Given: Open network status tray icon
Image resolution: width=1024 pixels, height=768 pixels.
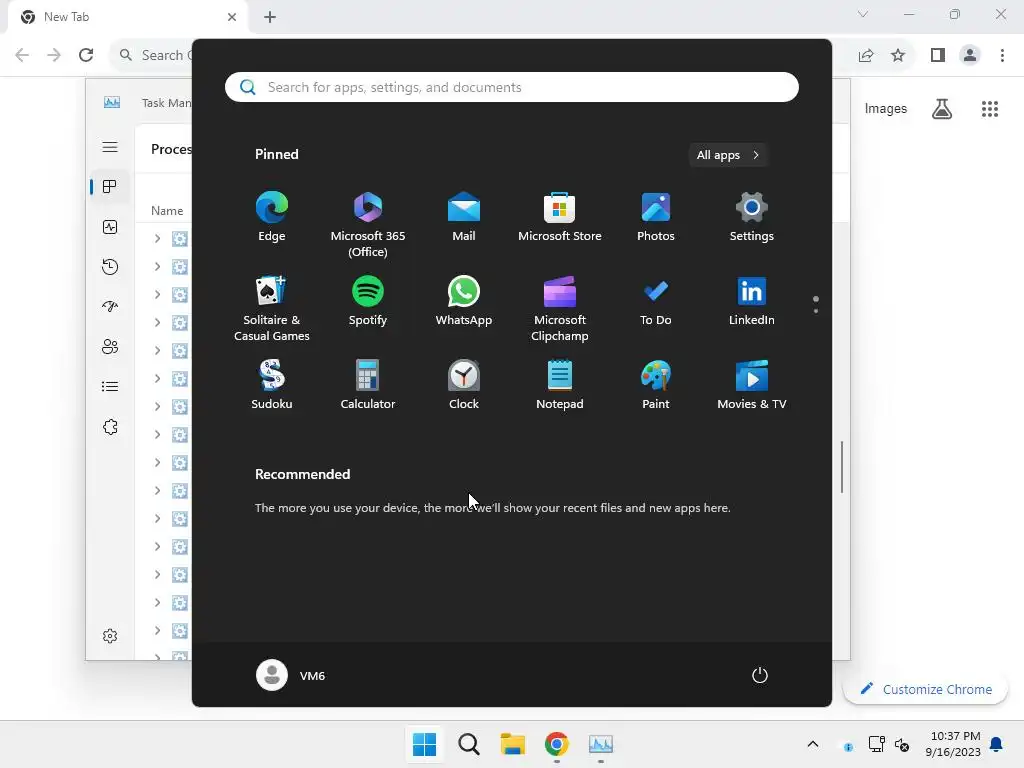Looking at the screenshot, I should click(876, 744).
